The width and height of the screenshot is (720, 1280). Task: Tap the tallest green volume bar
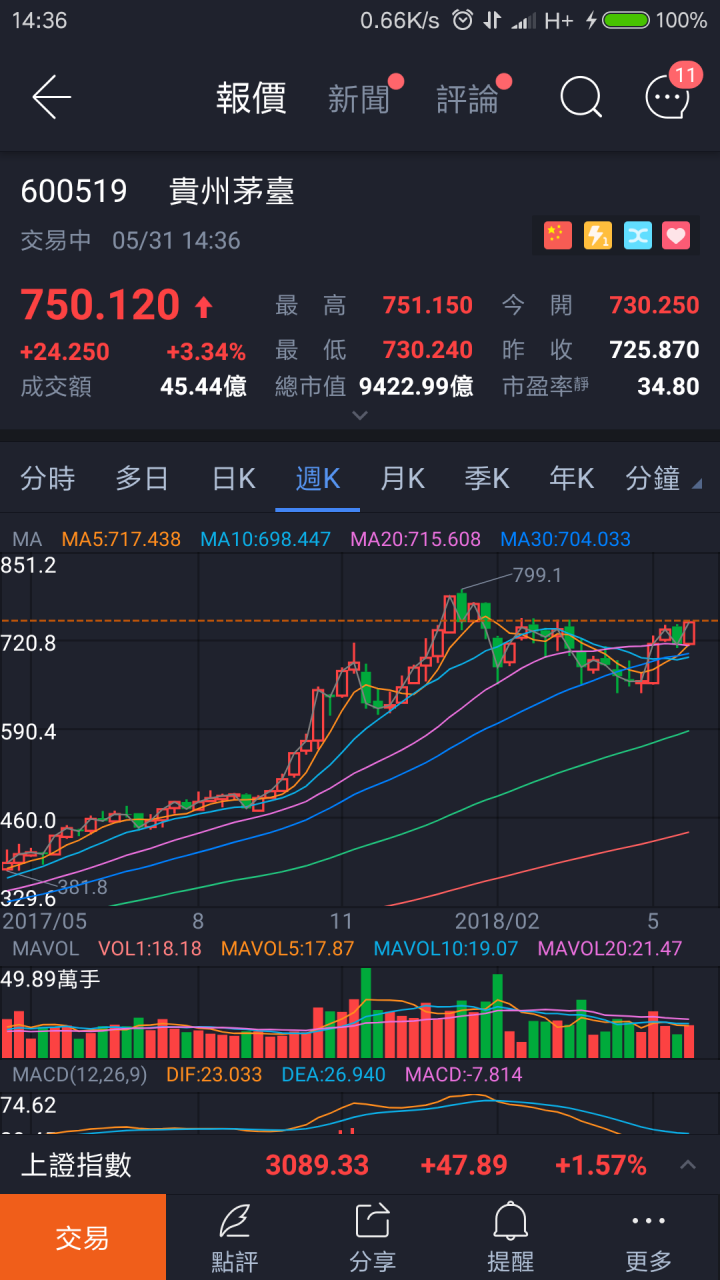click(x=366, y=1013)
